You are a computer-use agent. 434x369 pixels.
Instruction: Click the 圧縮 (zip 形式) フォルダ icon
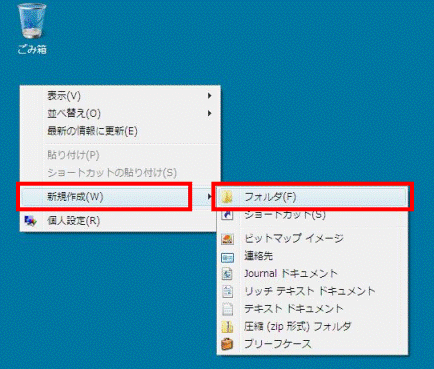(227, 327)
